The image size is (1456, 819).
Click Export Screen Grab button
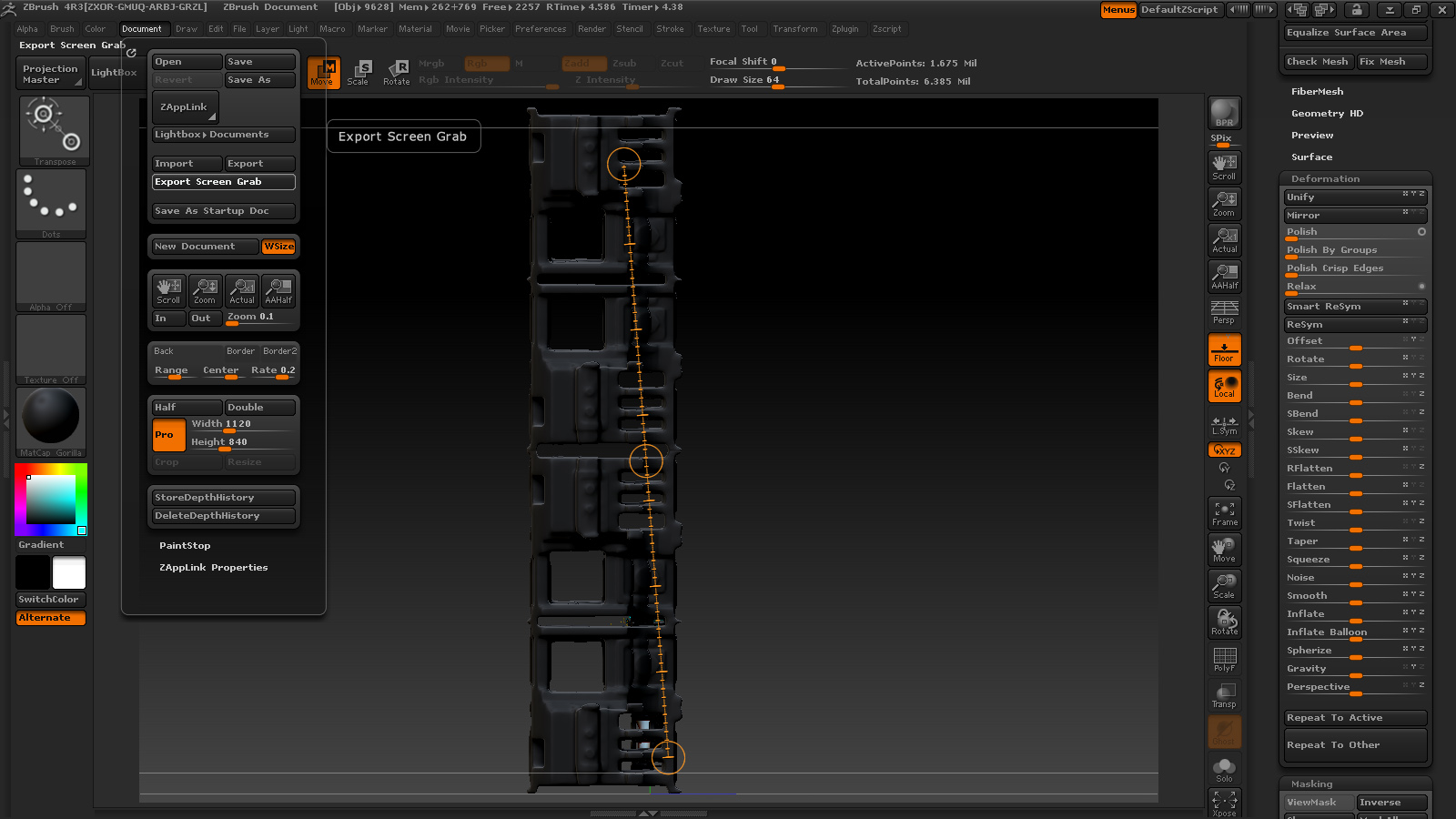coord(223,182)
